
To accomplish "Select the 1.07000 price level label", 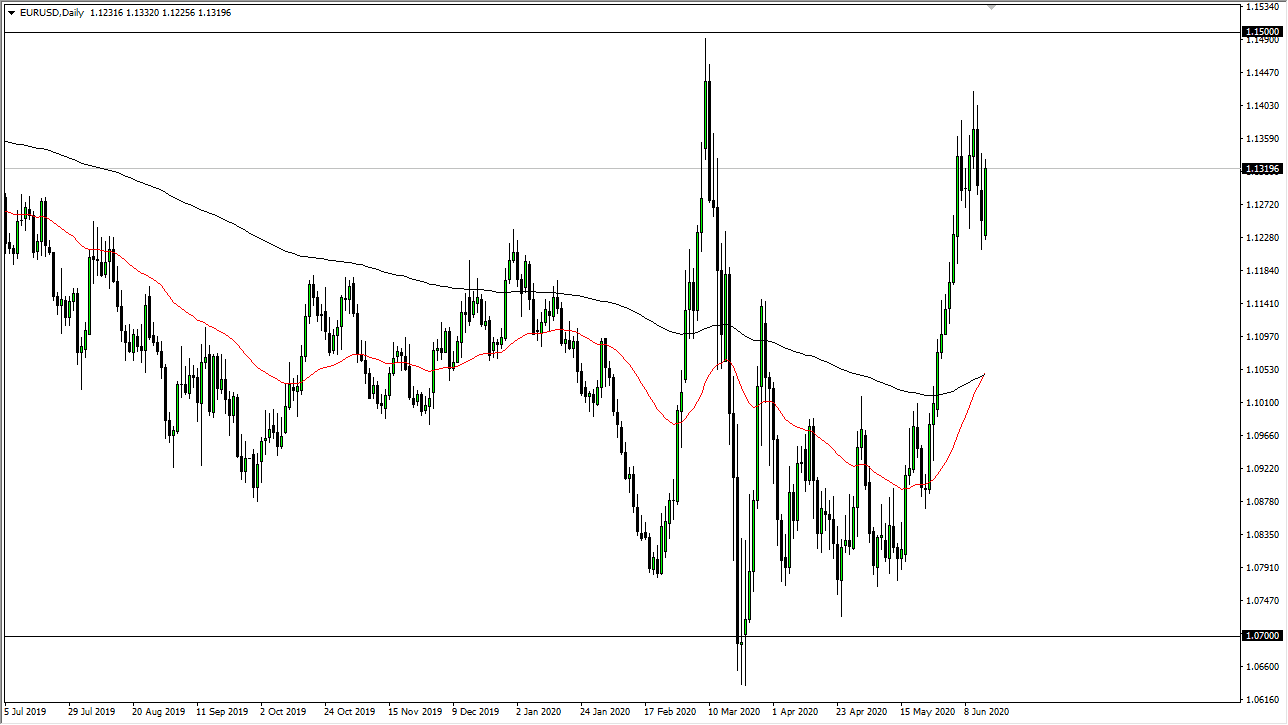I will [1261, 636].
